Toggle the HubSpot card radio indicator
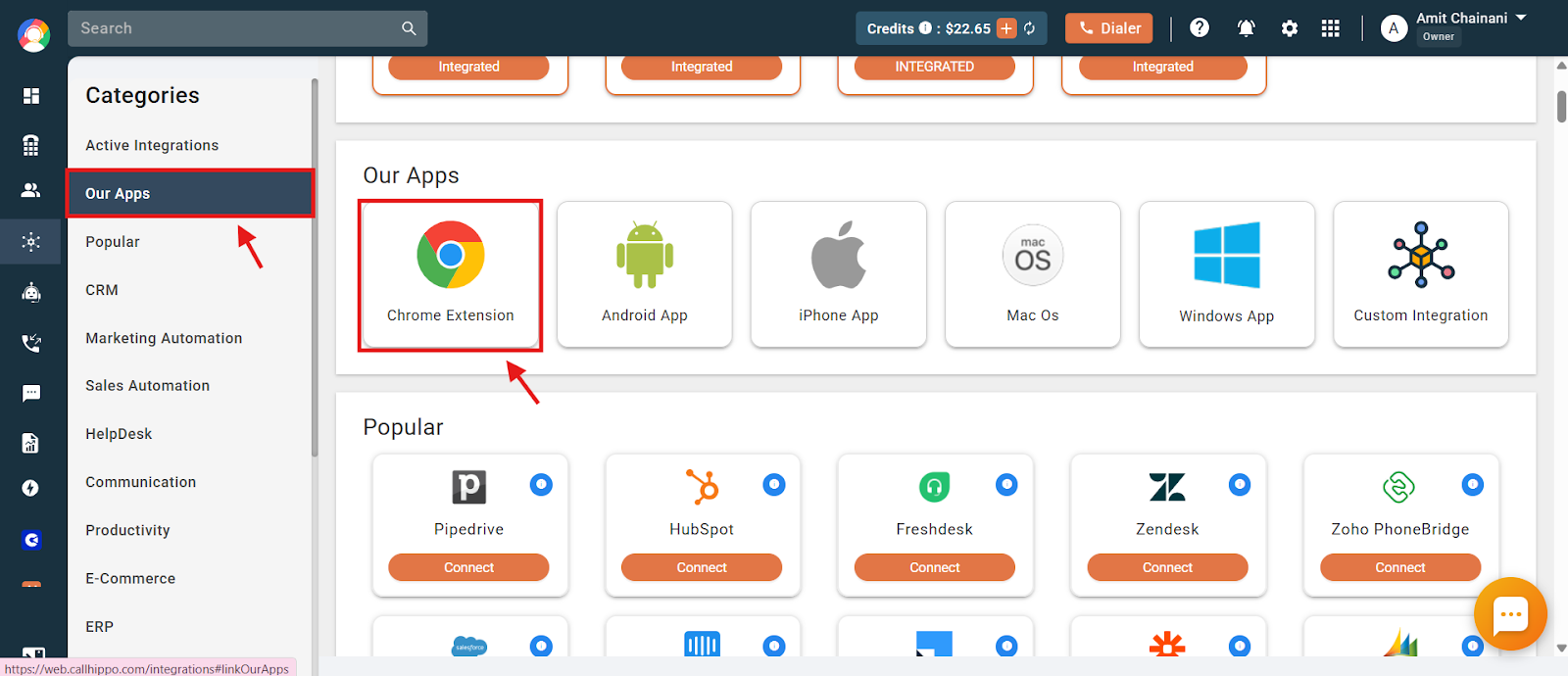1568x676 pixels. click(x=774, y=484)
